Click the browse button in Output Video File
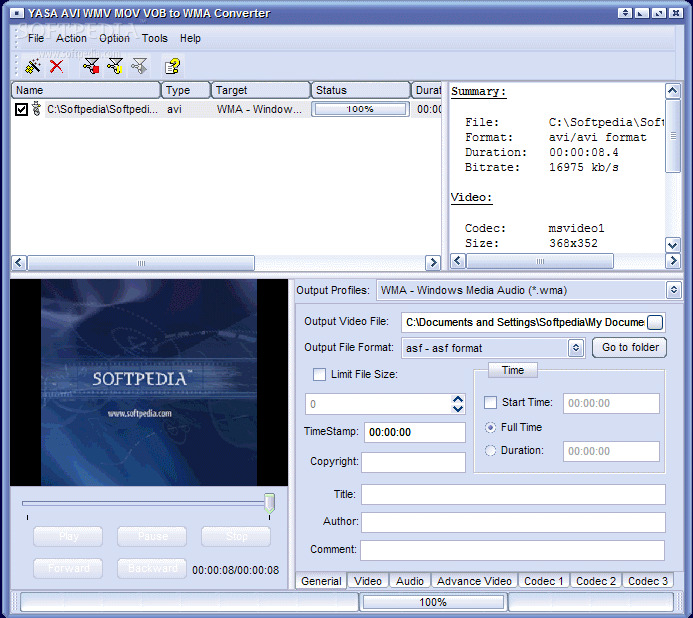Screen dimensions: 693x618 tap(655, 322)
